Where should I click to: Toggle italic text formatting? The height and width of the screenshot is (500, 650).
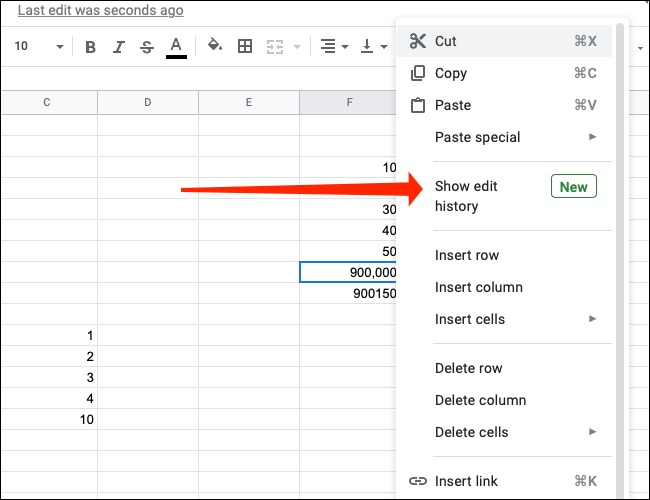point(119,46)
